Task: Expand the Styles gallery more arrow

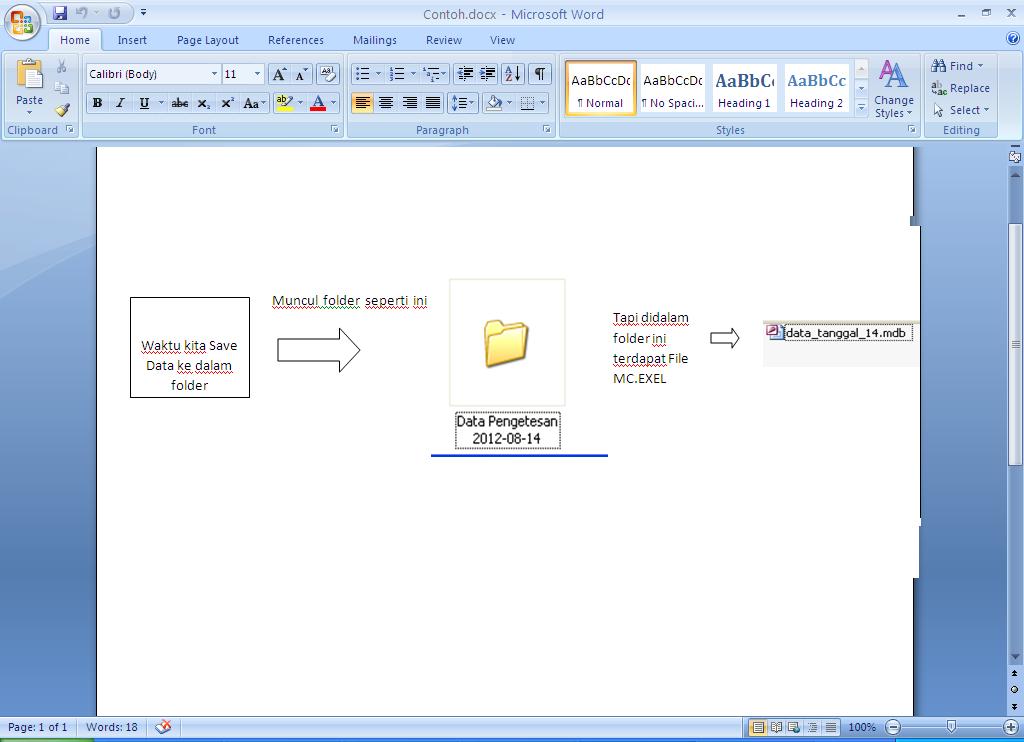Action: click(x=861, y=110)
